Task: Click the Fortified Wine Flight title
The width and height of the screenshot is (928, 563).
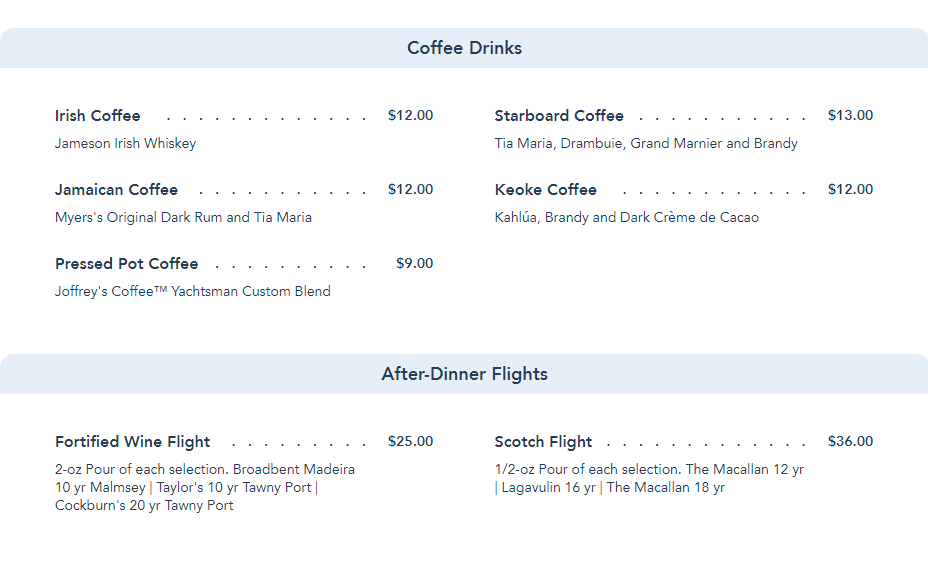Action: (x=133, y=442)
